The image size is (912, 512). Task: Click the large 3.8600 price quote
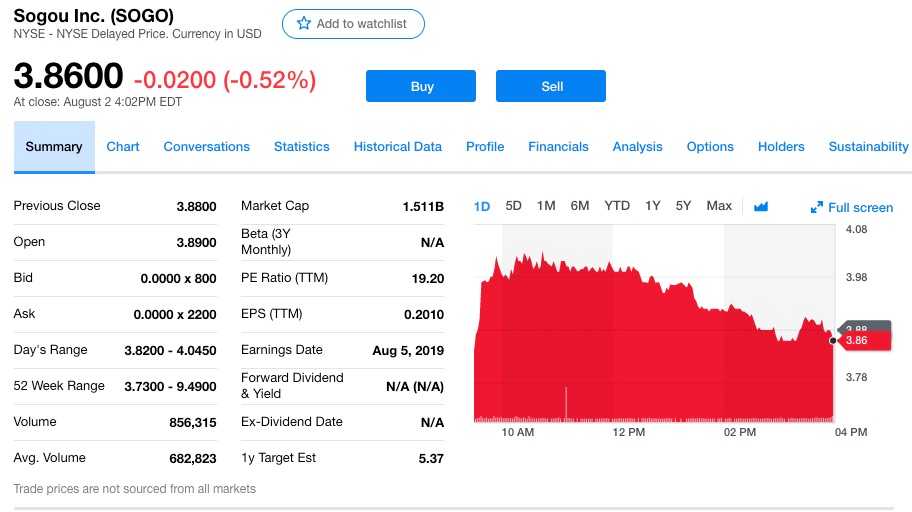(x=68, y=76)
